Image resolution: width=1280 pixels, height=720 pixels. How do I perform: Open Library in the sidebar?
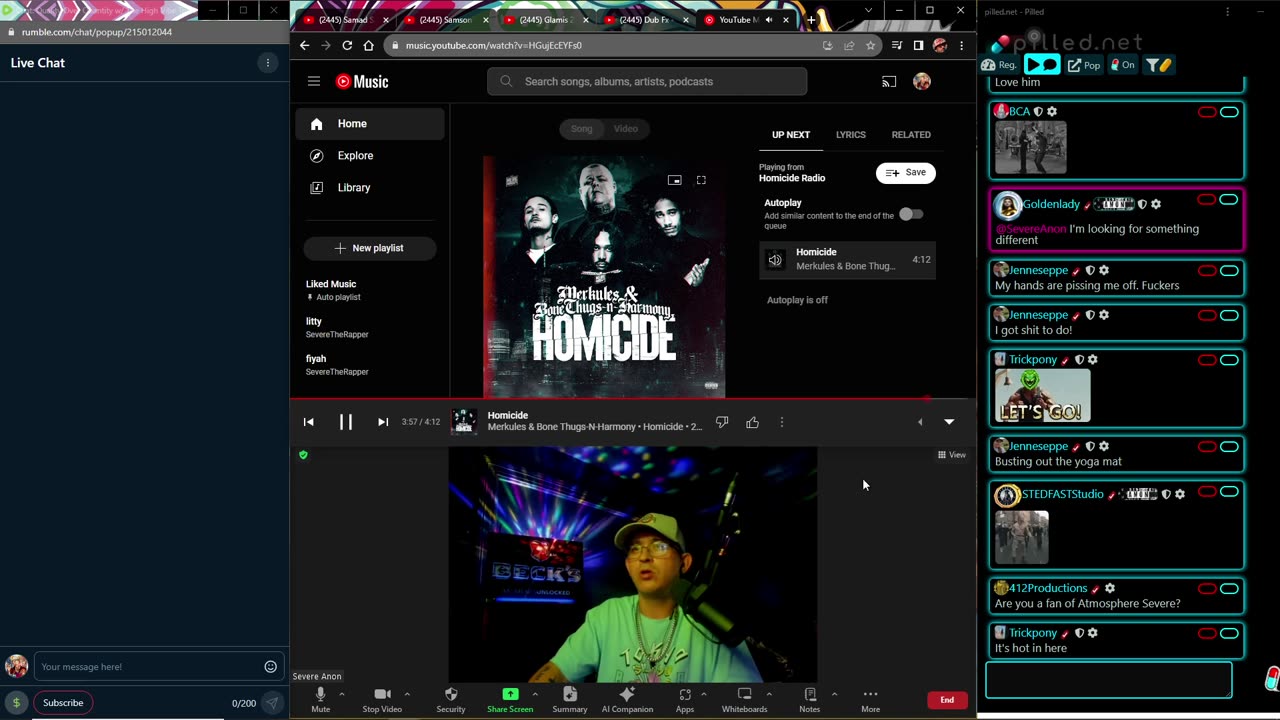tap(370, 188)
